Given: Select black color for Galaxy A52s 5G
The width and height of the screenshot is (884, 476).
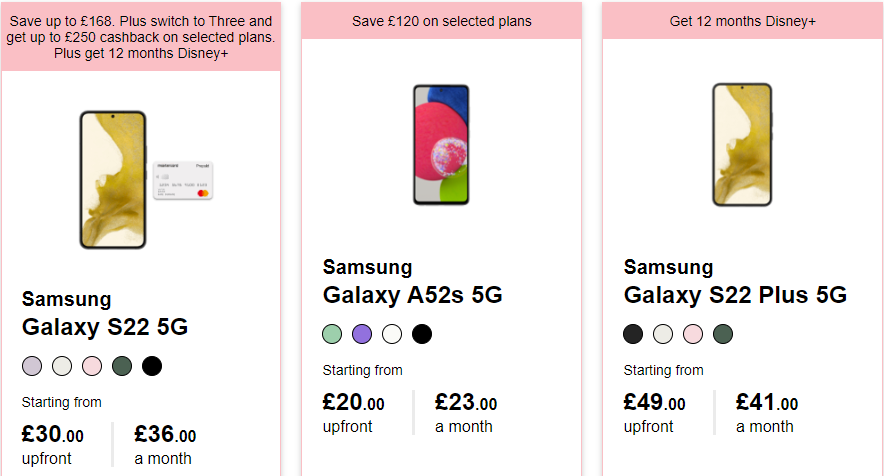Looking at the screenshot, I should (422, 334).
